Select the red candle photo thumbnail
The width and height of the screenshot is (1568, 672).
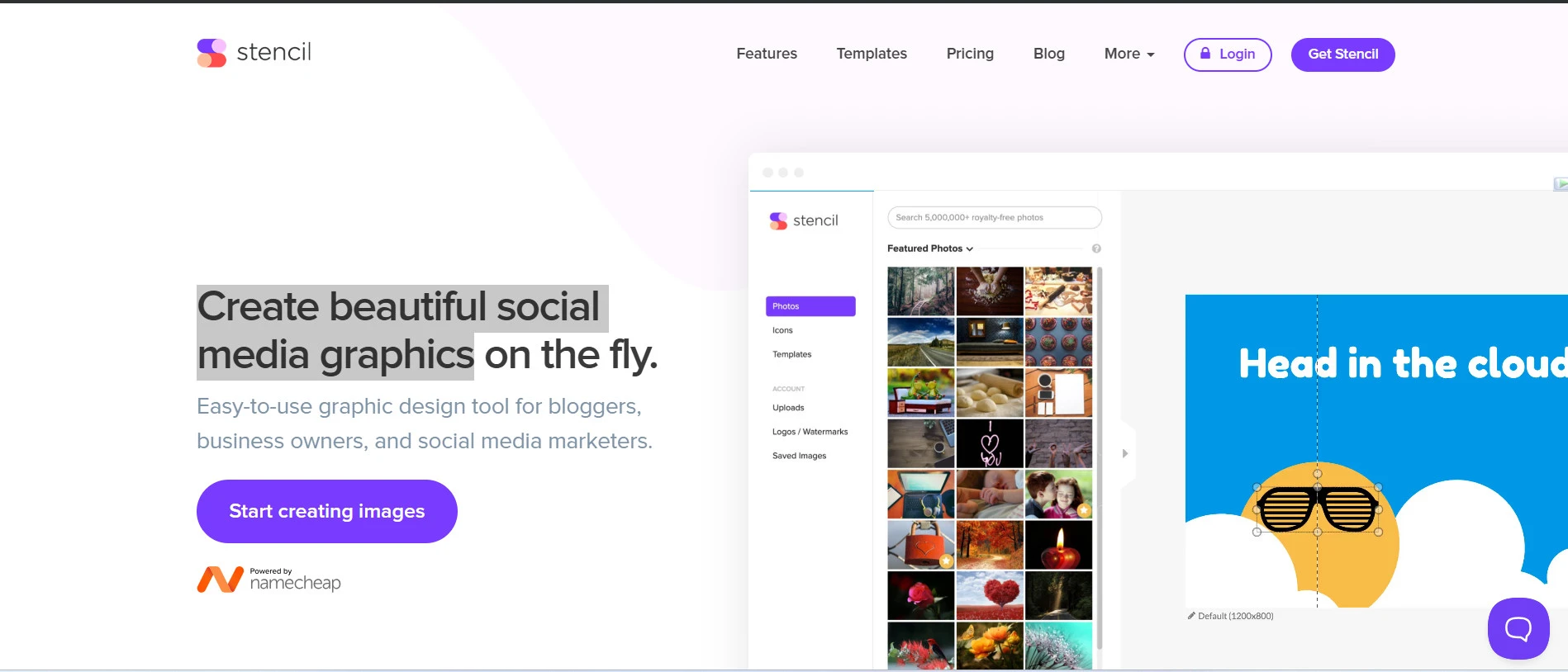pos(1058,545)
